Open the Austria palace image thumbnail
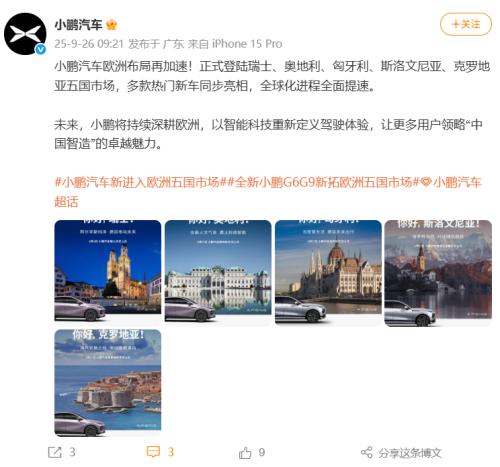Viewport: 500px width, 467px height. (218, 272)
